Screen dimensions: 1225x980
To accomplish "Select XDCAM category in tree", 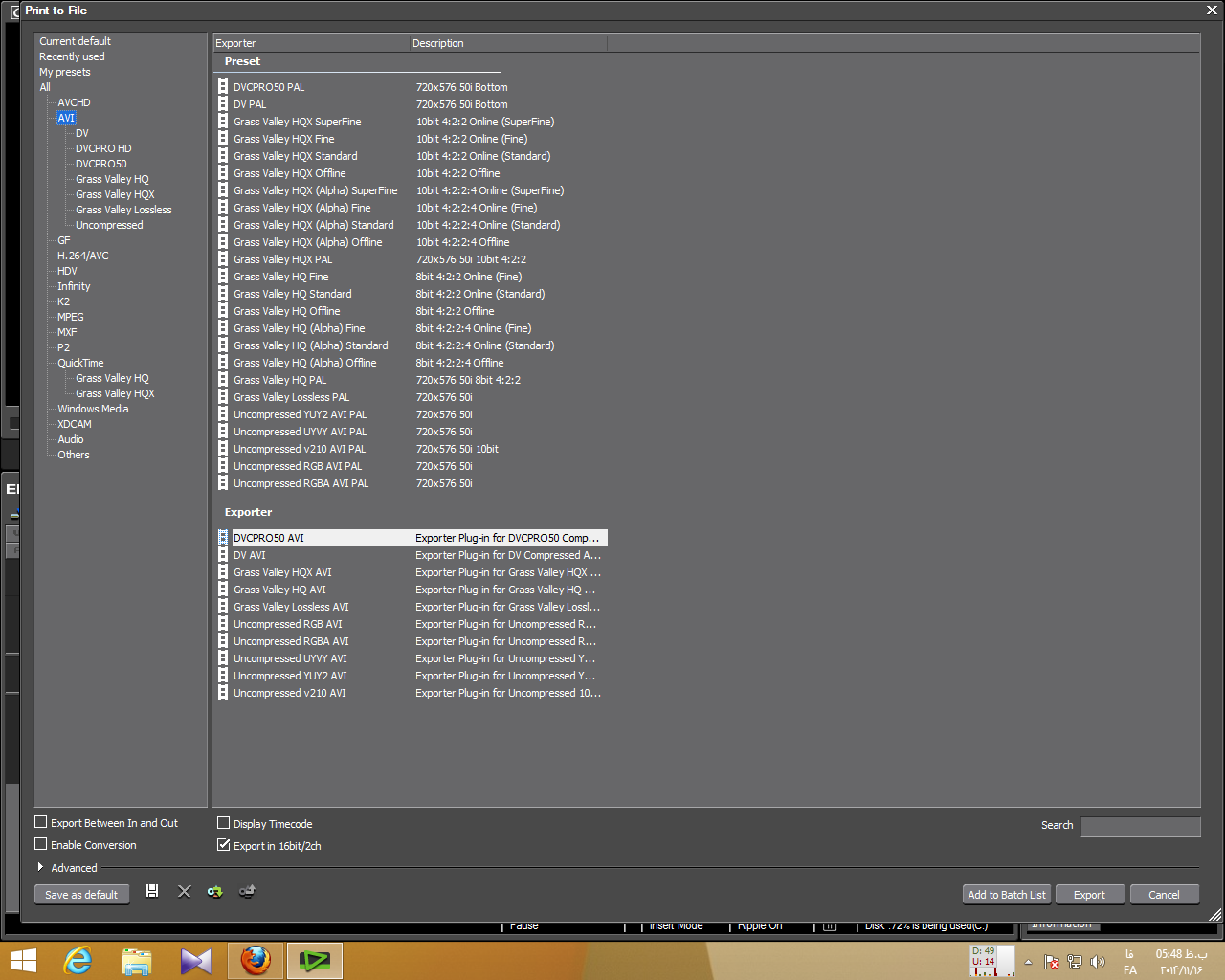I will (x=75, y=424).
